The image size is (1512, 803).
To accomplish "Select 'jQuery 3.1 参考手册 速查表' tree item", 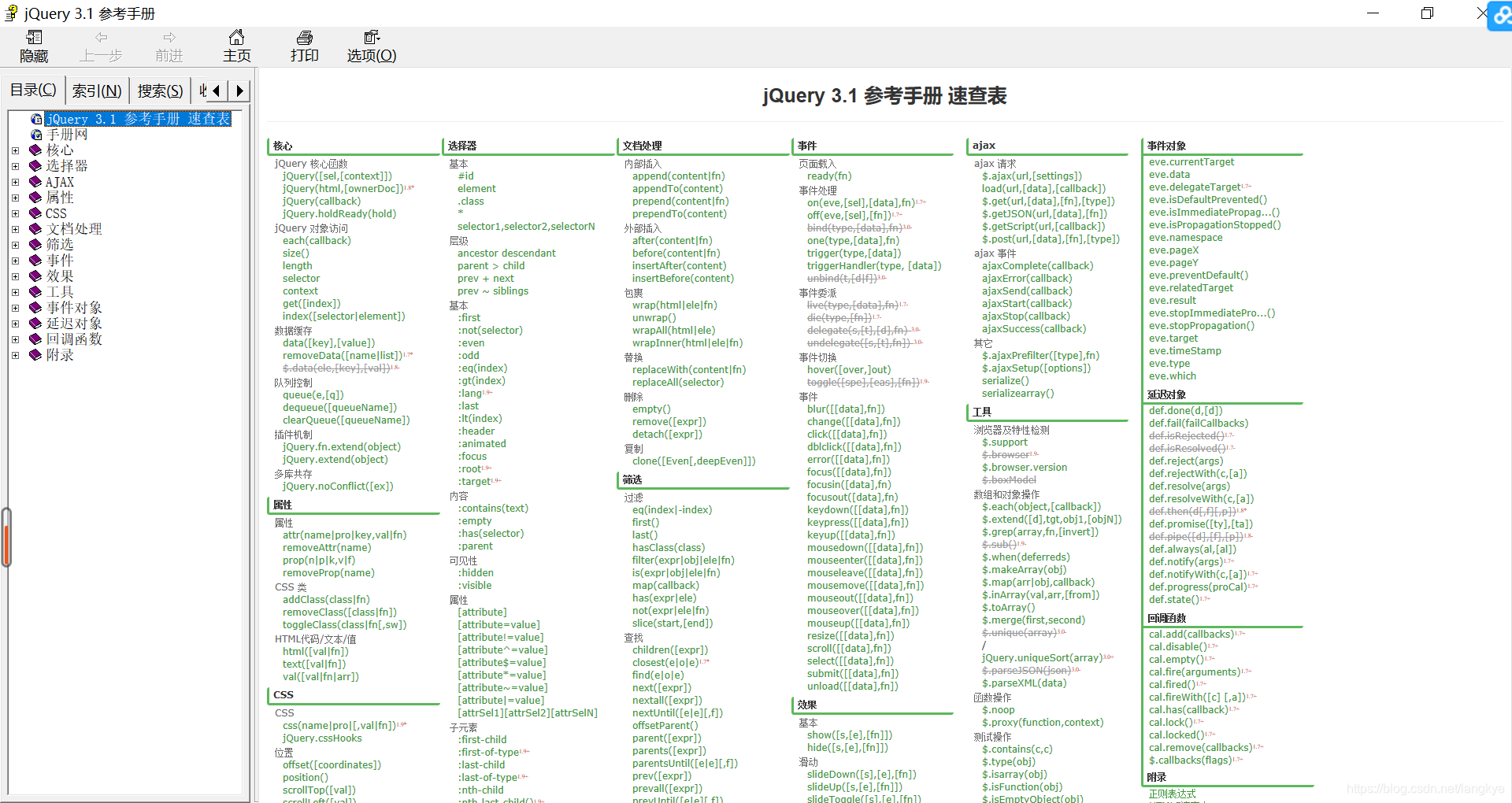I will click(x=139, y=119).
